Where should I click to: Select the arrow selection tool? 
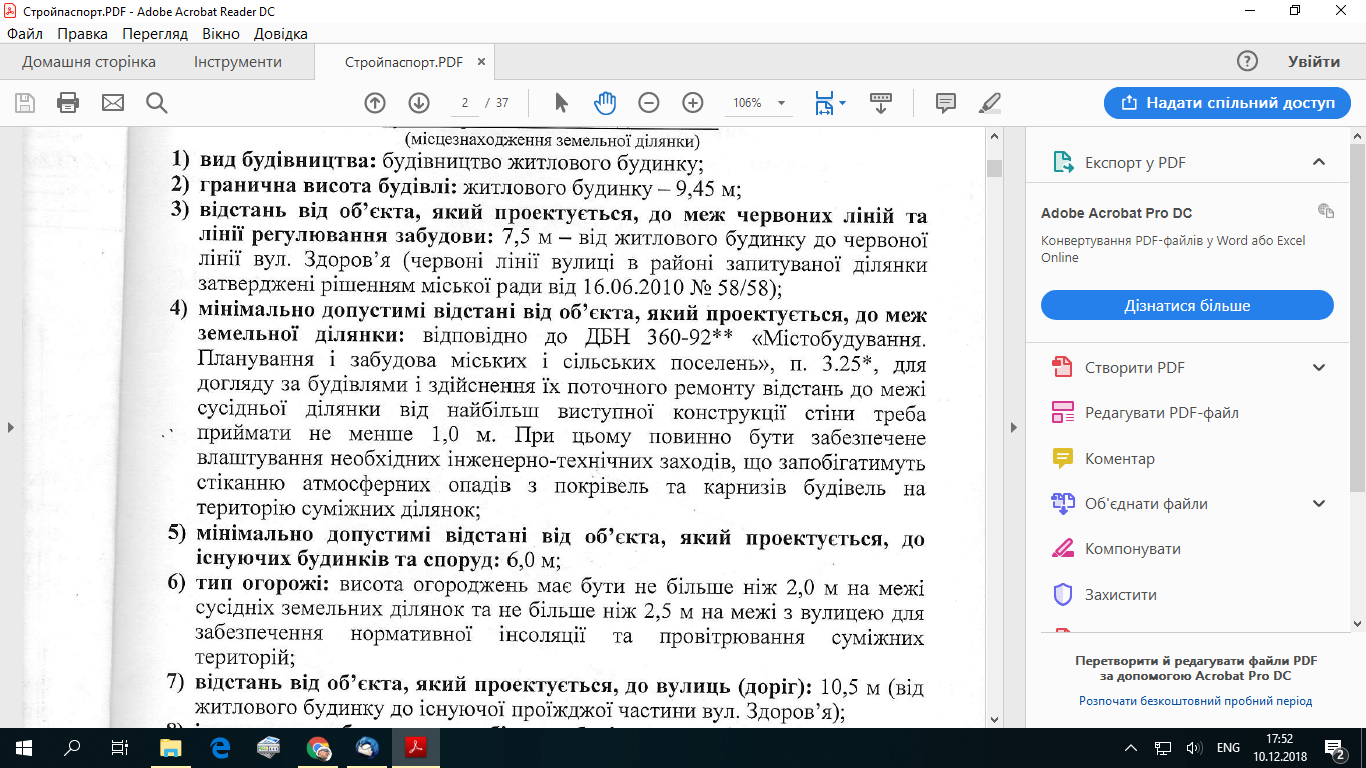[x=561, y=102]
